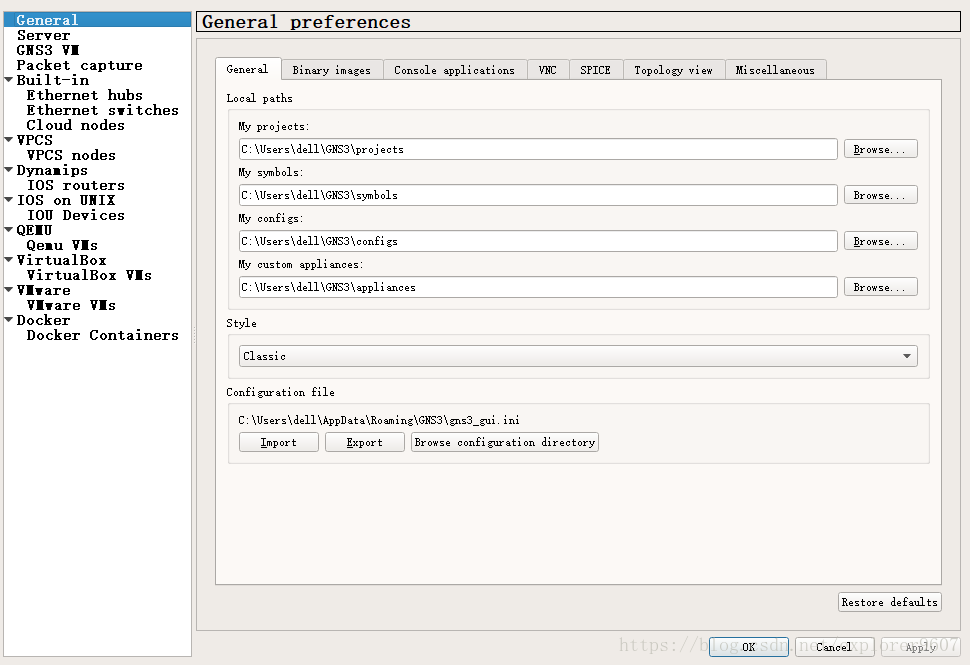Switch to the Topology view tab
The width and height of the screenshot is (970, 665).
pyautogui.click(x=674, y=71)
